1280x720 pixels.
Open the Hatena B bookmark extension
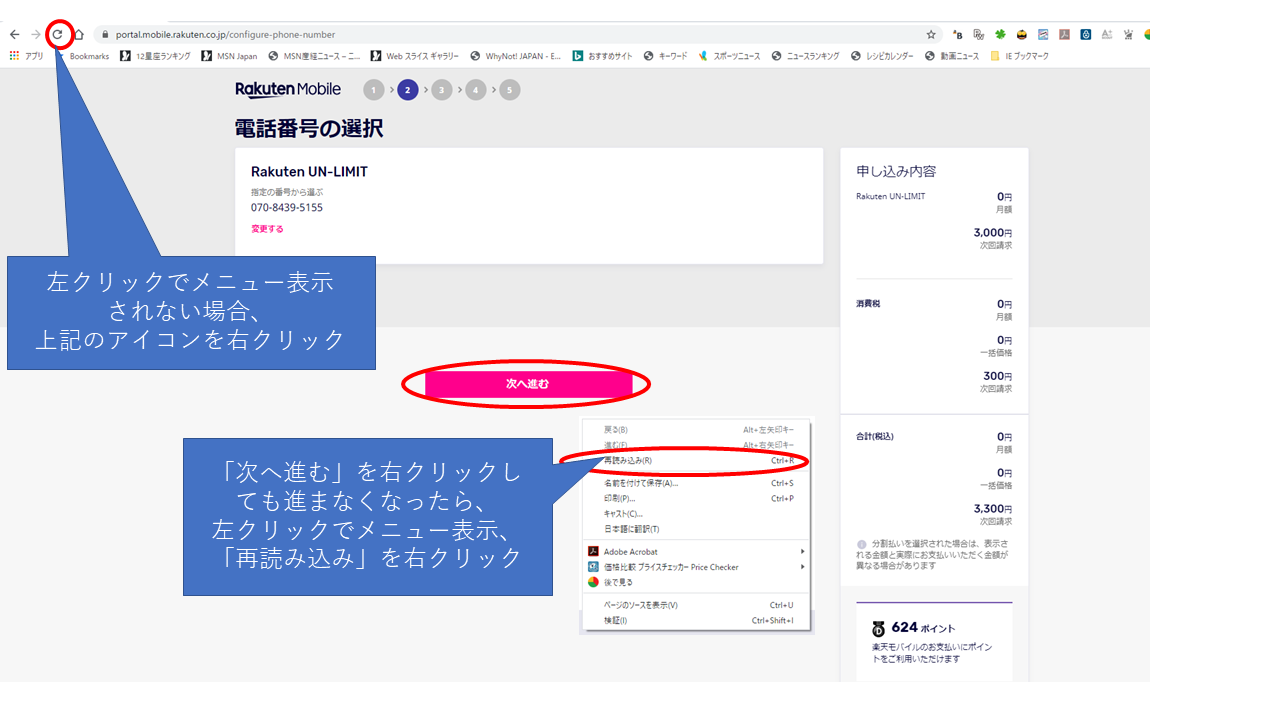957,34
